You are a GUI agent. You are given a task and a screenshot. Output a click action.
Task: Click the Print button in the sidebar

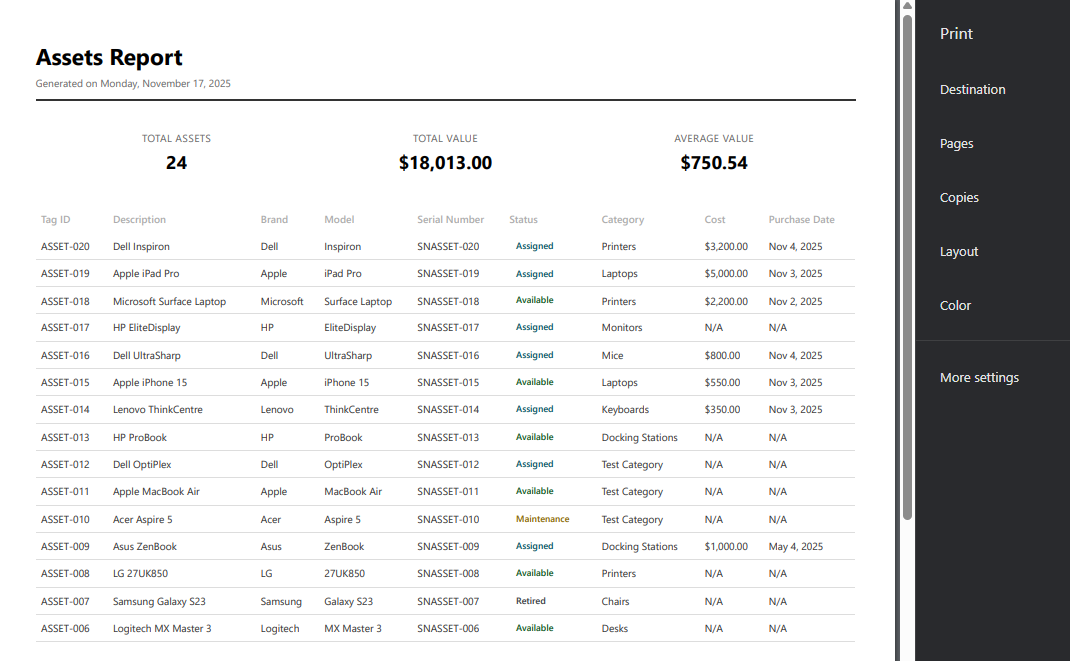[x=955, y=33]
